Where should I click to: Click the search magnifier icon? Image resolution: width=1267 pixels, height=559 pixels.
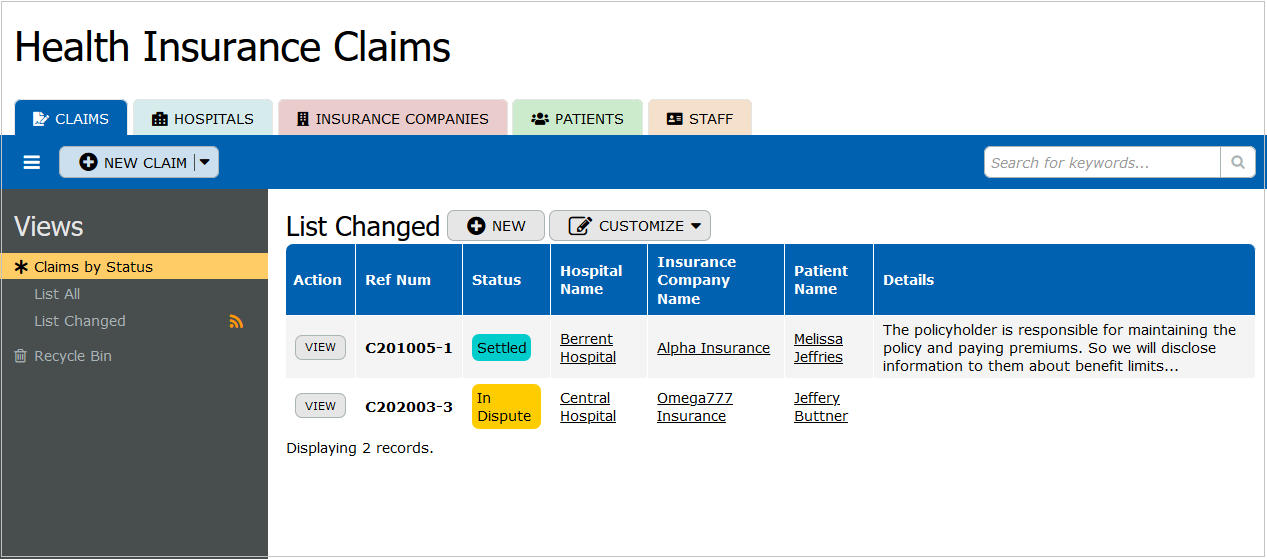(x=1238, y=163)
